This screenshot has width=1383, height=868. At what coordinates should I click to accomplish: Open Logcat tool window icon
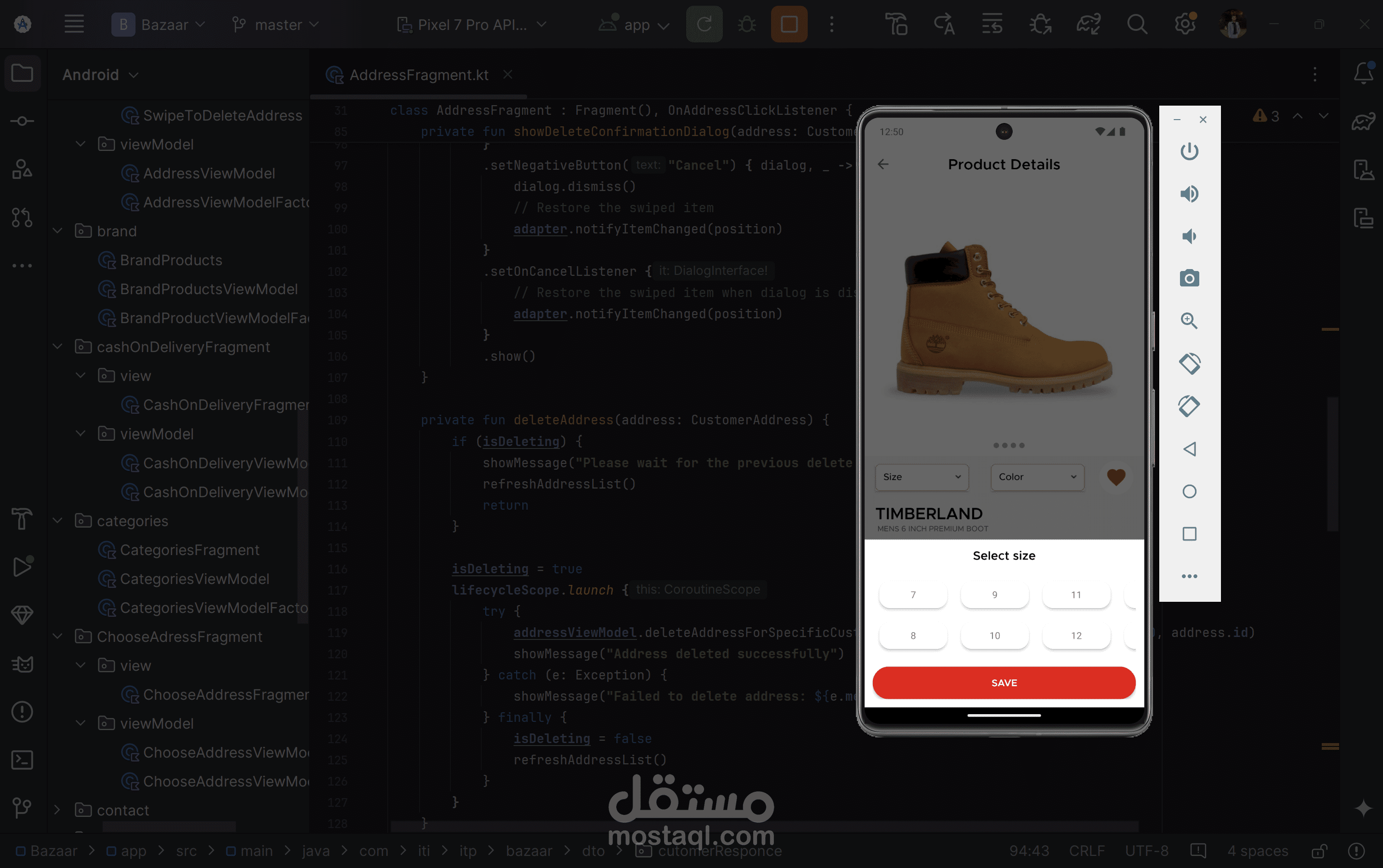click(x=22, y=664)
